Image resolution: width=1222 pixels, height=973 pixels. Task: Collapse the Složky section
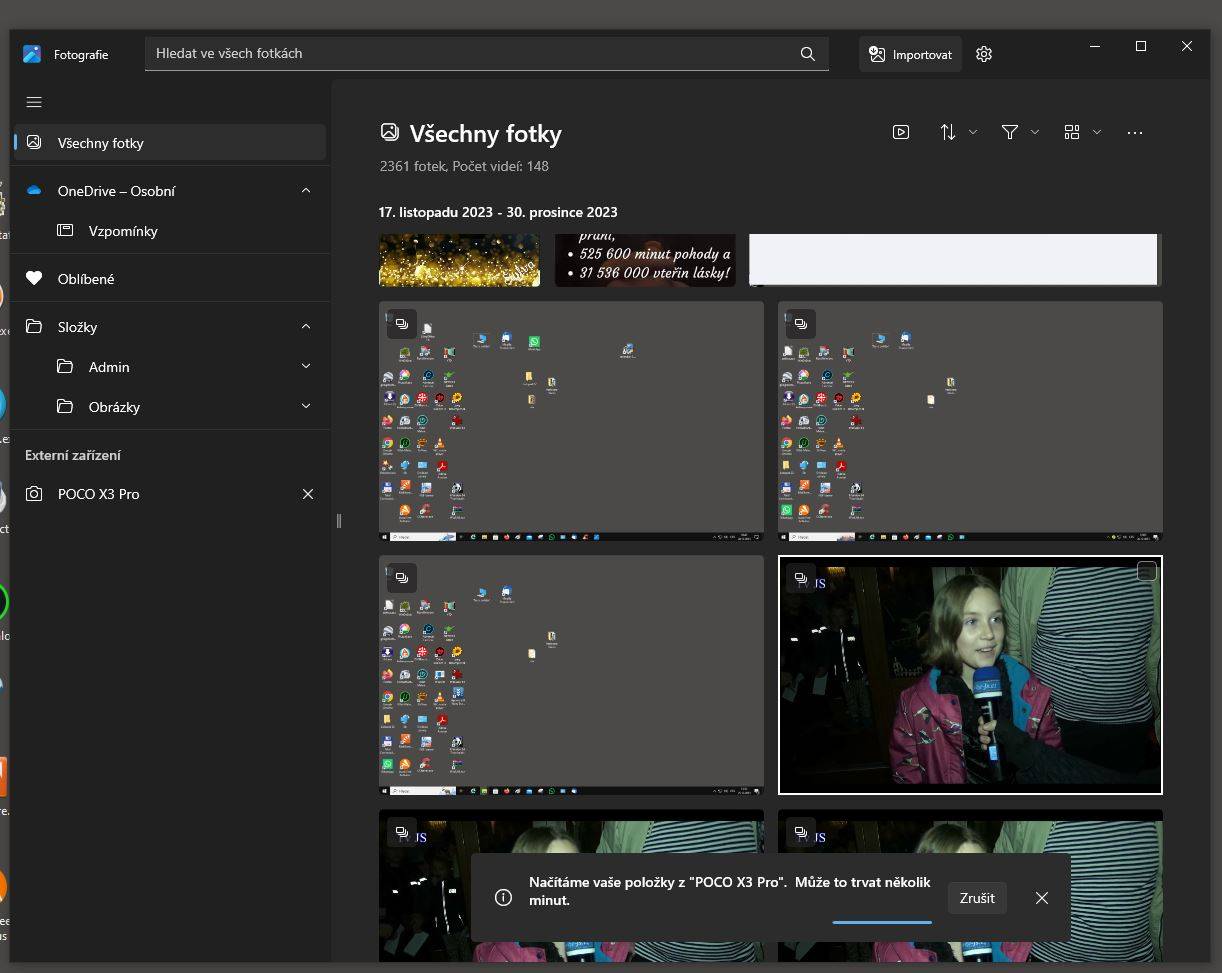pos(306,326)
